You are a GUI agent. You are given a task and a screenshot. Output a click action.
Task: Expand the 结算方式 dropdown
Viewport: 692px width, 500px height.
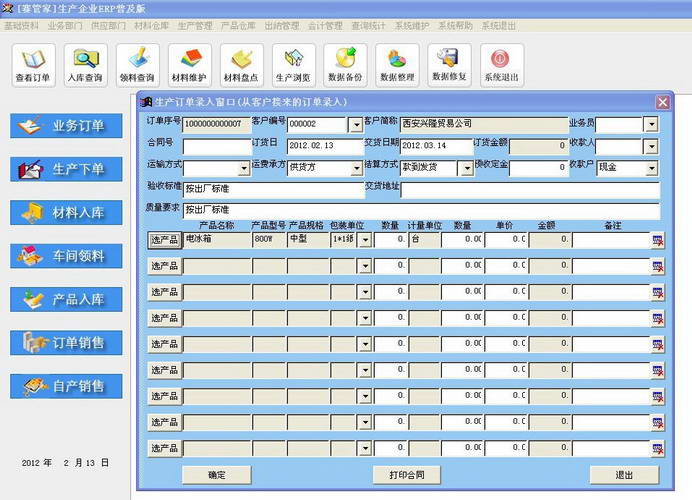pos(466,169)
